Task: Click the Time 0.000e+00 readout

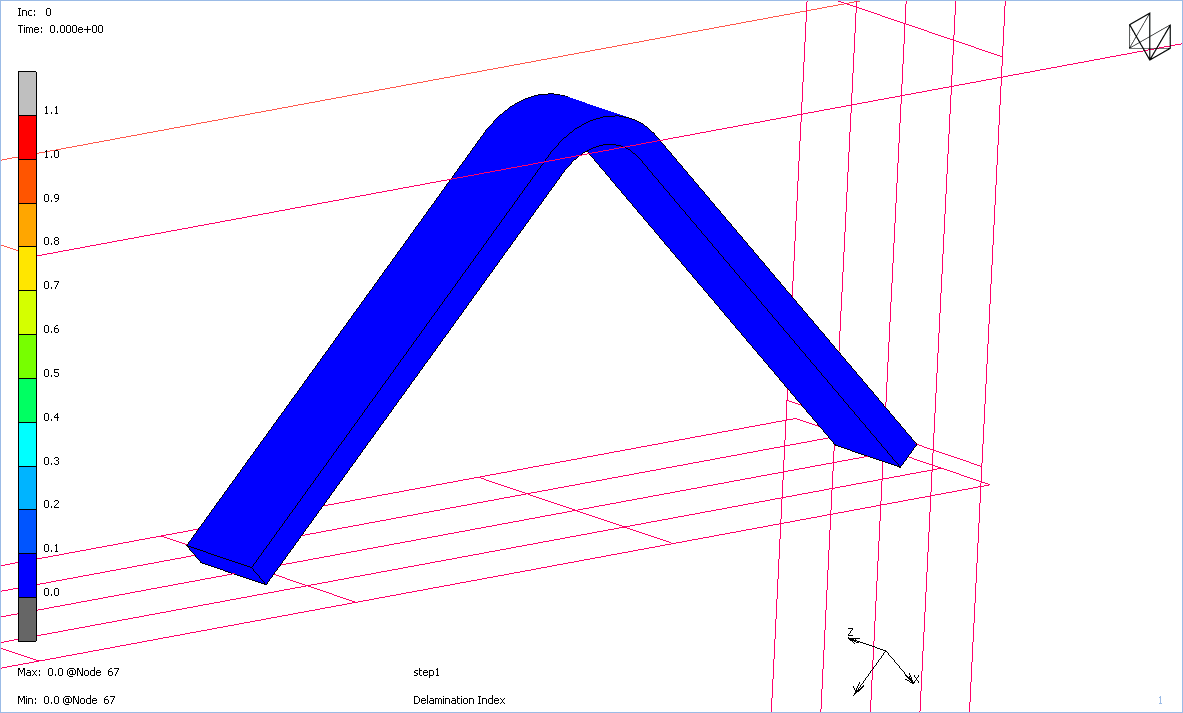Action: 60,29
